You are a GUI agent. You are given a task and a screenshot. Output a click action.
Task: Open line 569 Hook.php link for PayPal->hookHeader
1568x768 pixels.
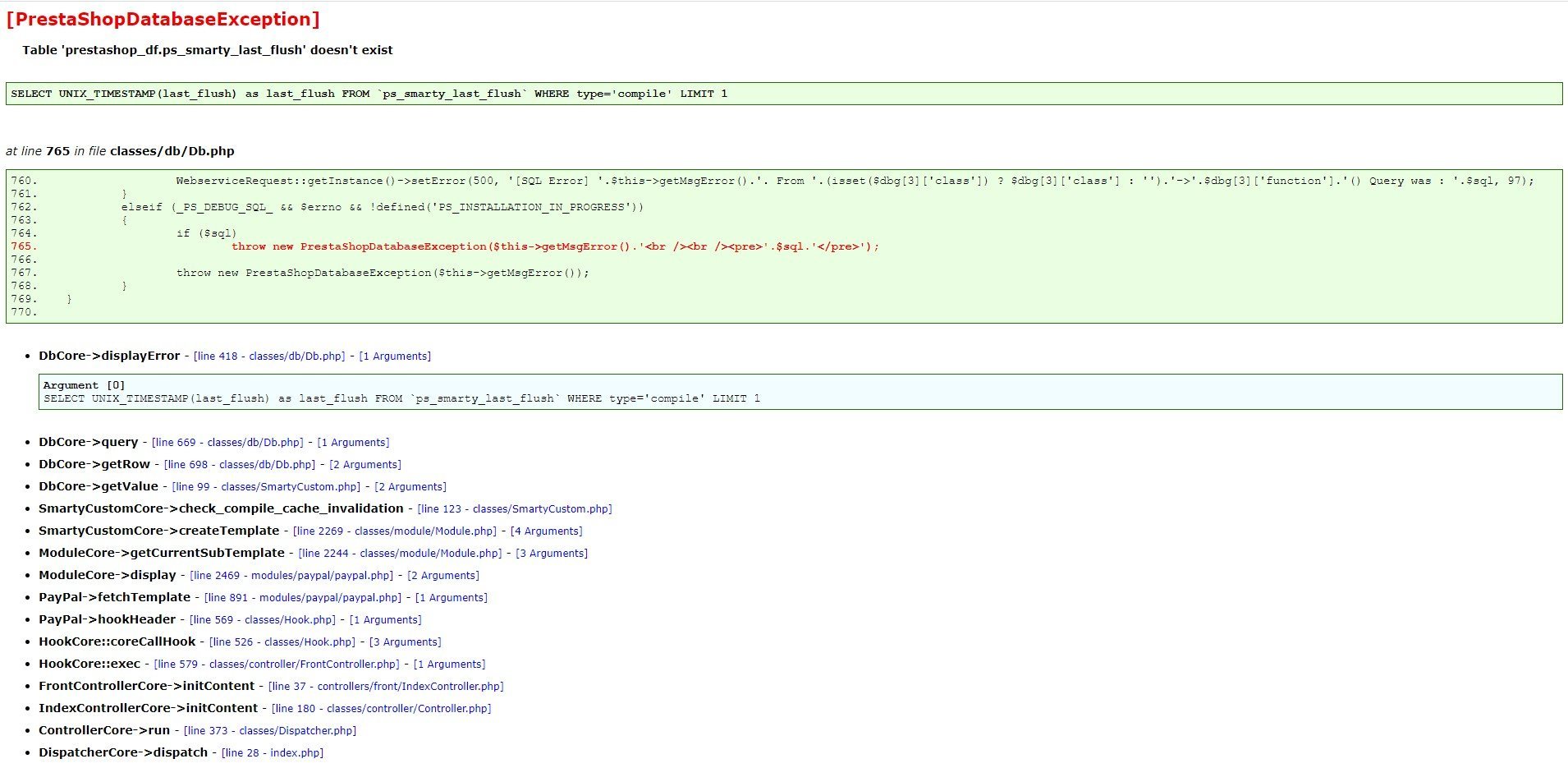point(263,620)
